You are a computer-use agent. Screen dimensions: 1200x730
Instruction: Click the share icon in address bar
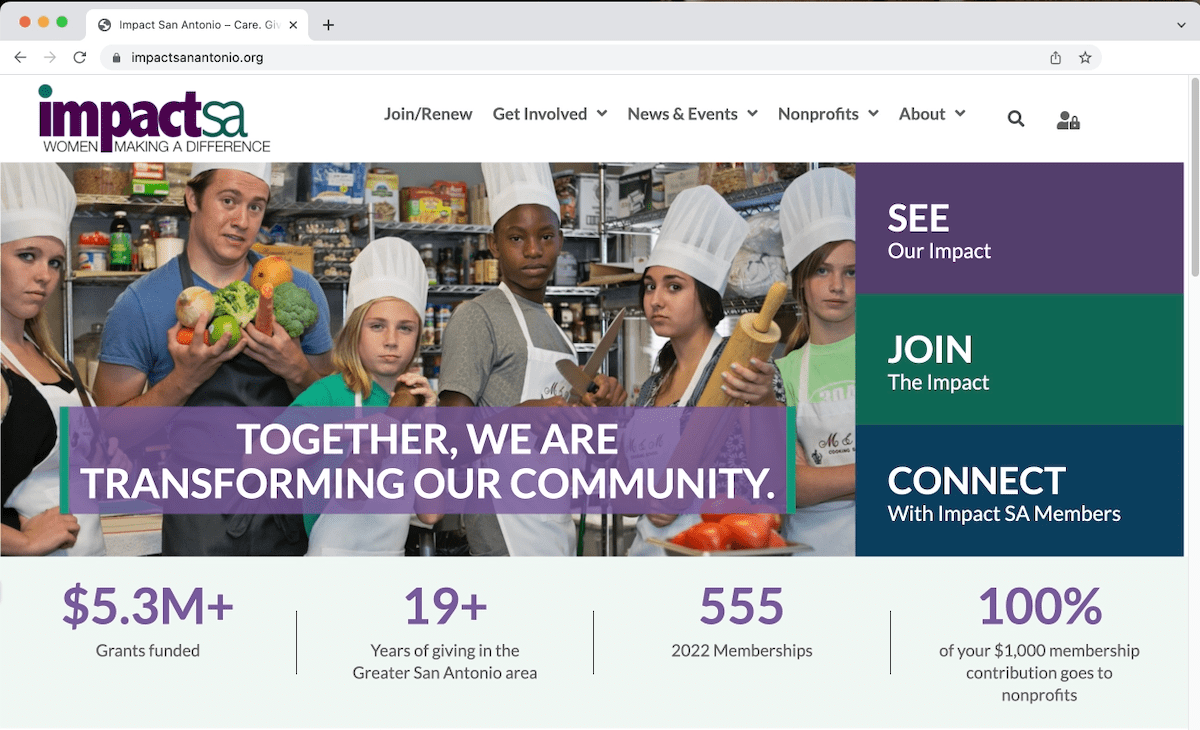pos(1055,58)
